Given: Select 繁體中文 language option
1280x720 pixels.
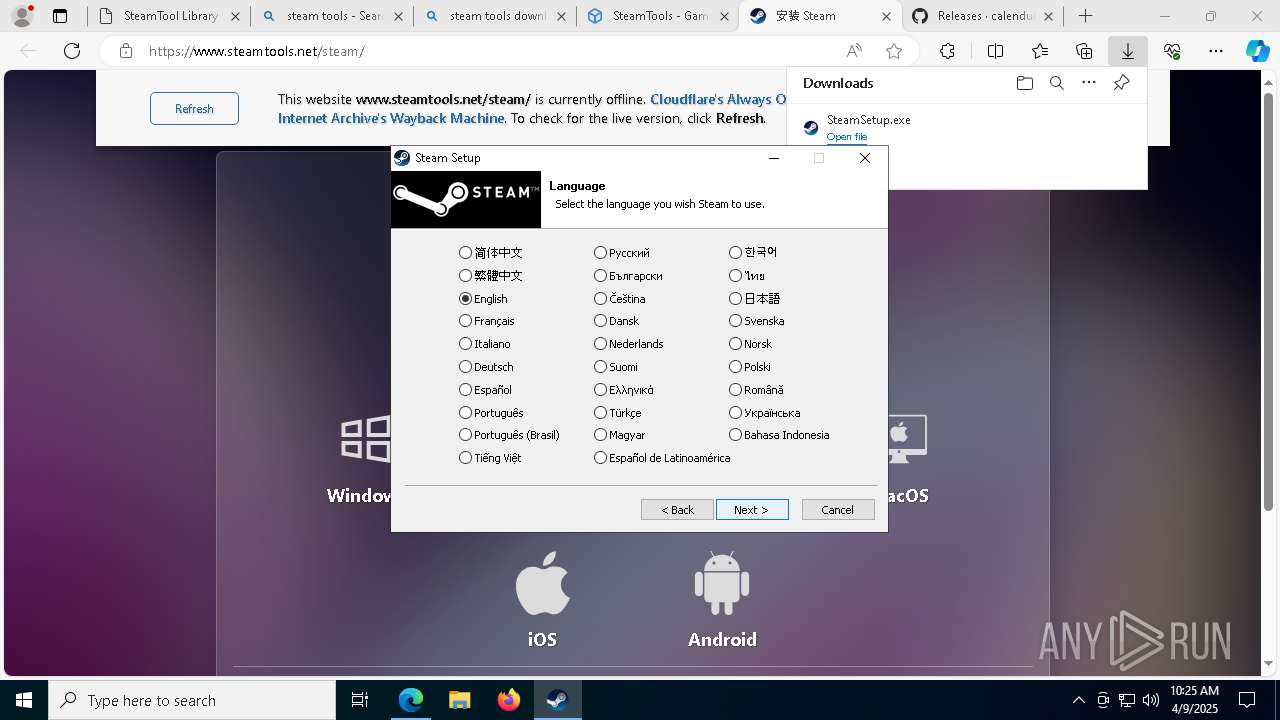Looking at the screenshot, I should coord(491,276).
